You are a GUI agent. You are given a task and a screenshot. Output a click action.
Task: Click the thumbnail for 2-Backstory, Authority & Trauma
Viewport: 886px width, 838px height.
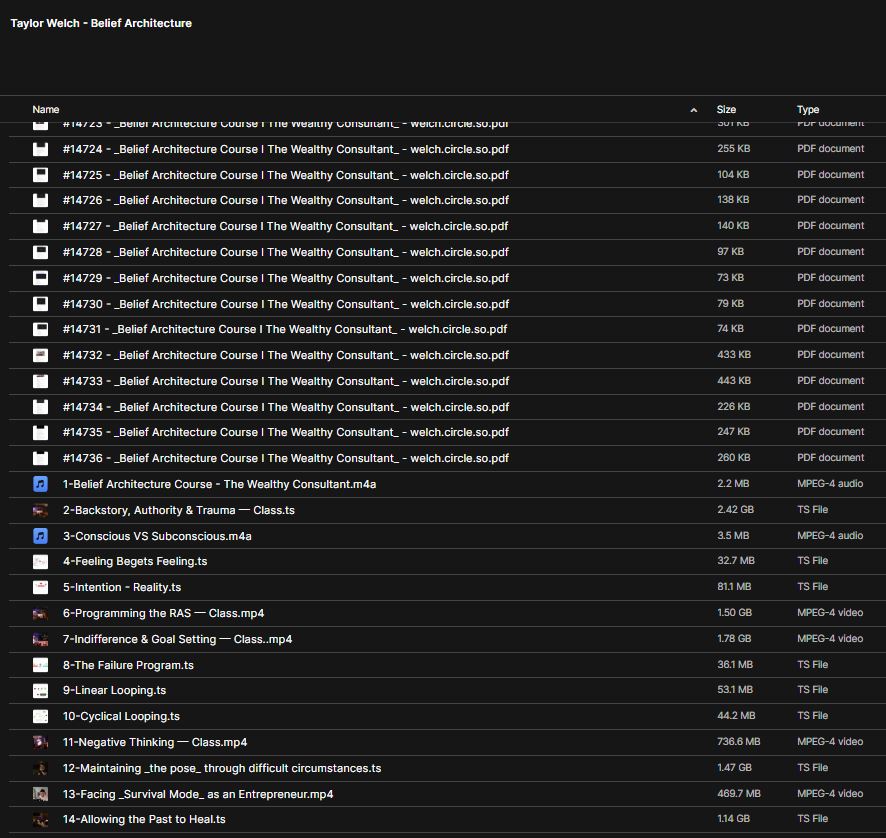point(40,510)
